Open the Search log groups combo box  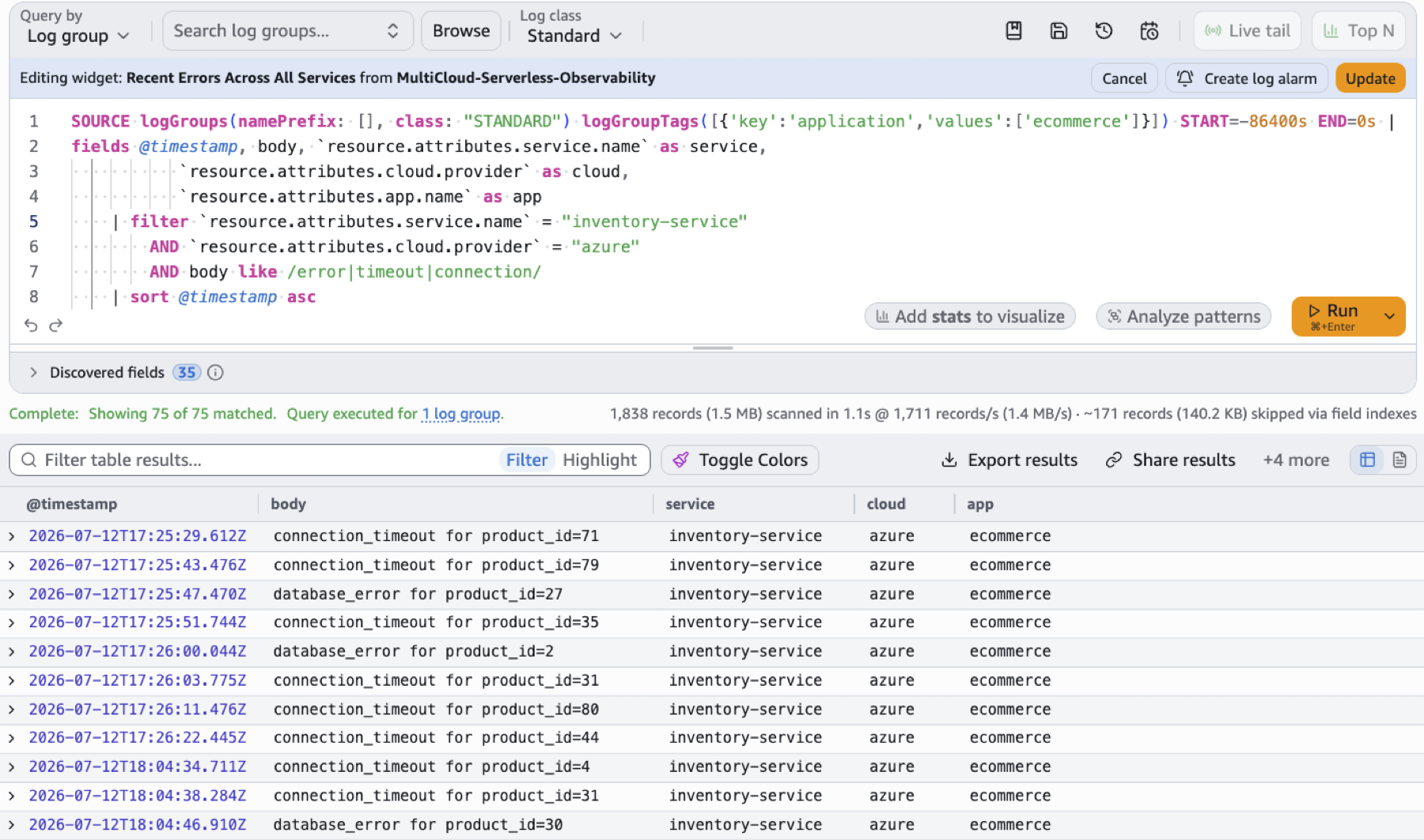coord(288,31)
